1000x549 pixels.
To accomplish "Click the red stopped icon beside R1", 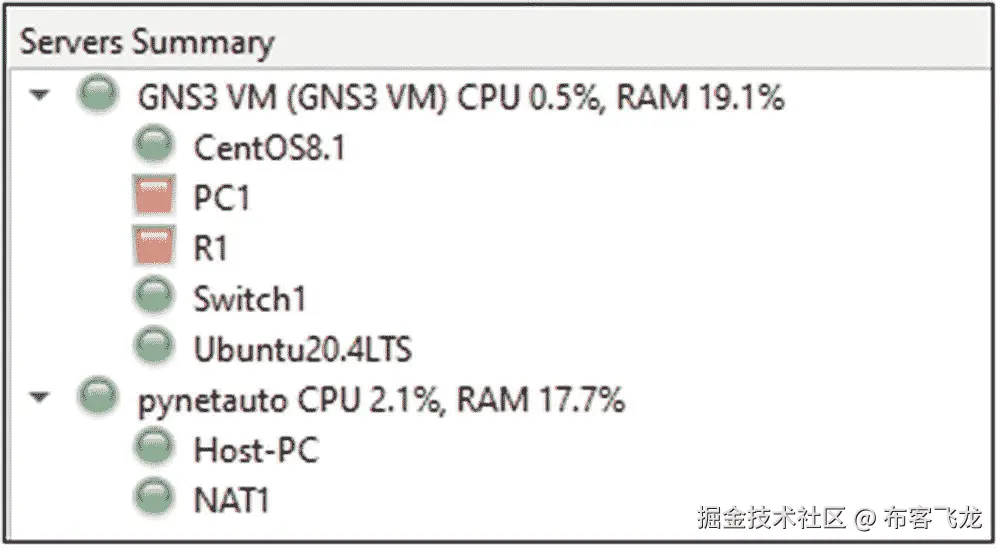I will [x=152, y=247].
